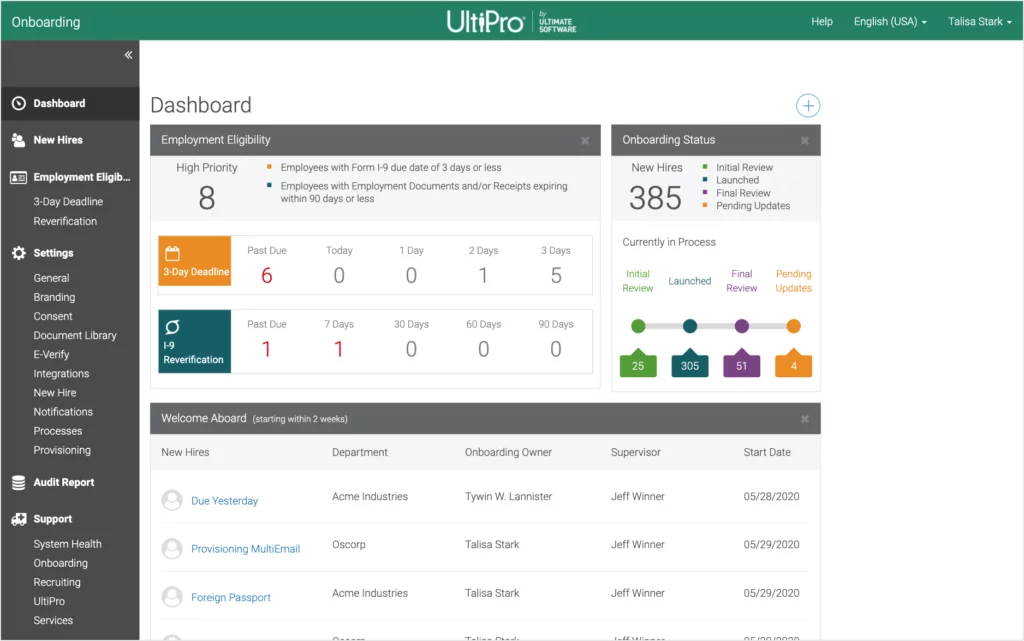This screenshot has height=641, width=1024.
Task: Click the New Hires people icon
Action: [18, 140]
